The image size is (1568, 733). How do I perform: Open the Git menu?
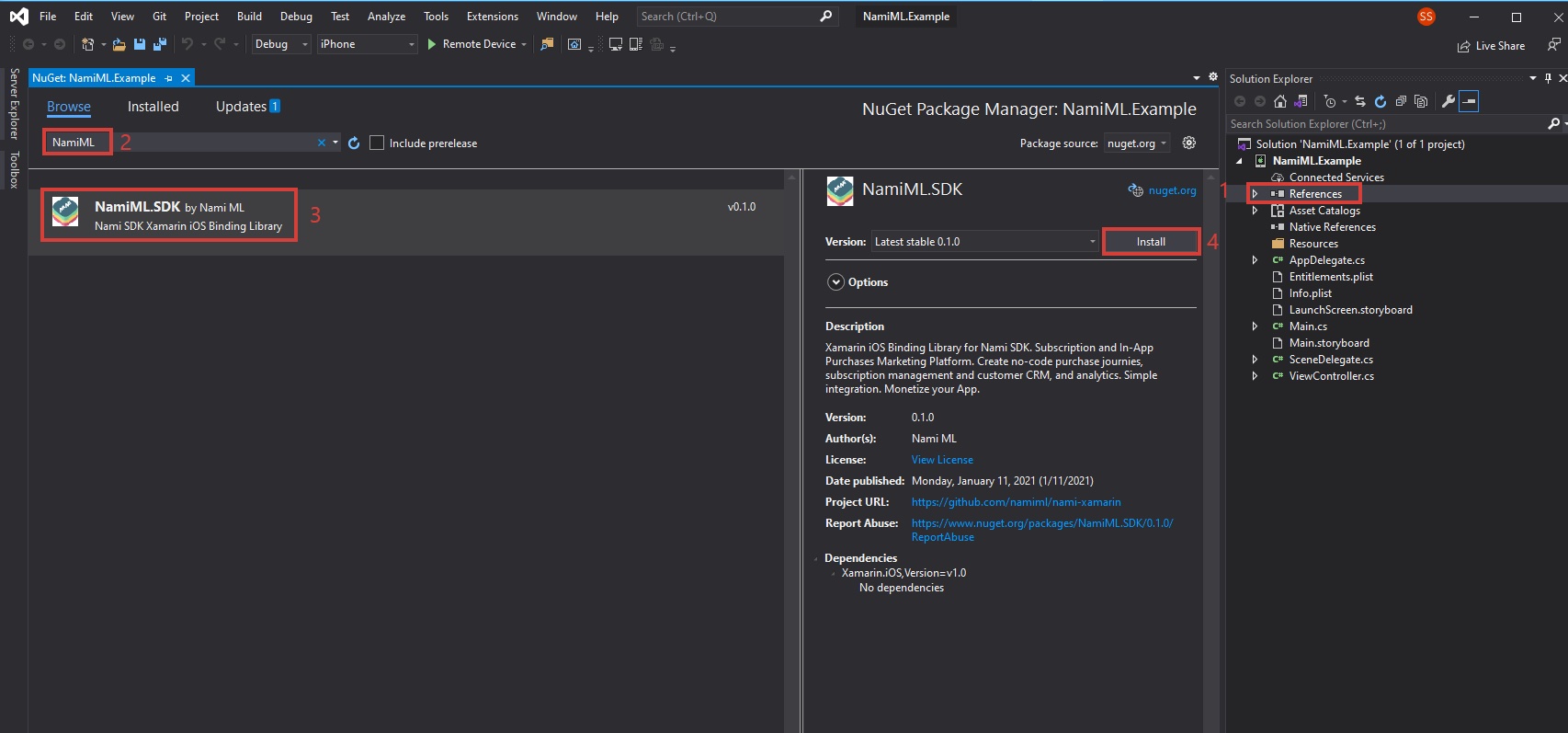159,17
